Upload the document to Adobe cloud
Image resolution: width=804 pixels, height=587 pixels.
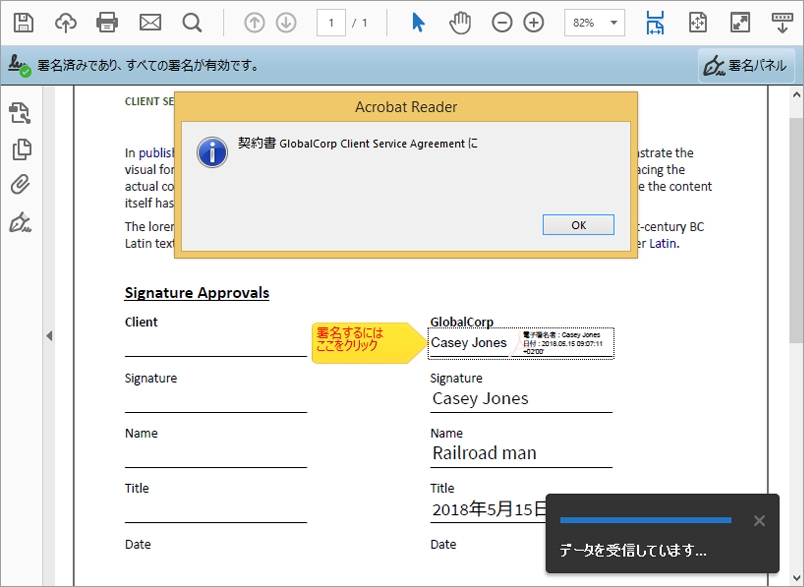66,21
